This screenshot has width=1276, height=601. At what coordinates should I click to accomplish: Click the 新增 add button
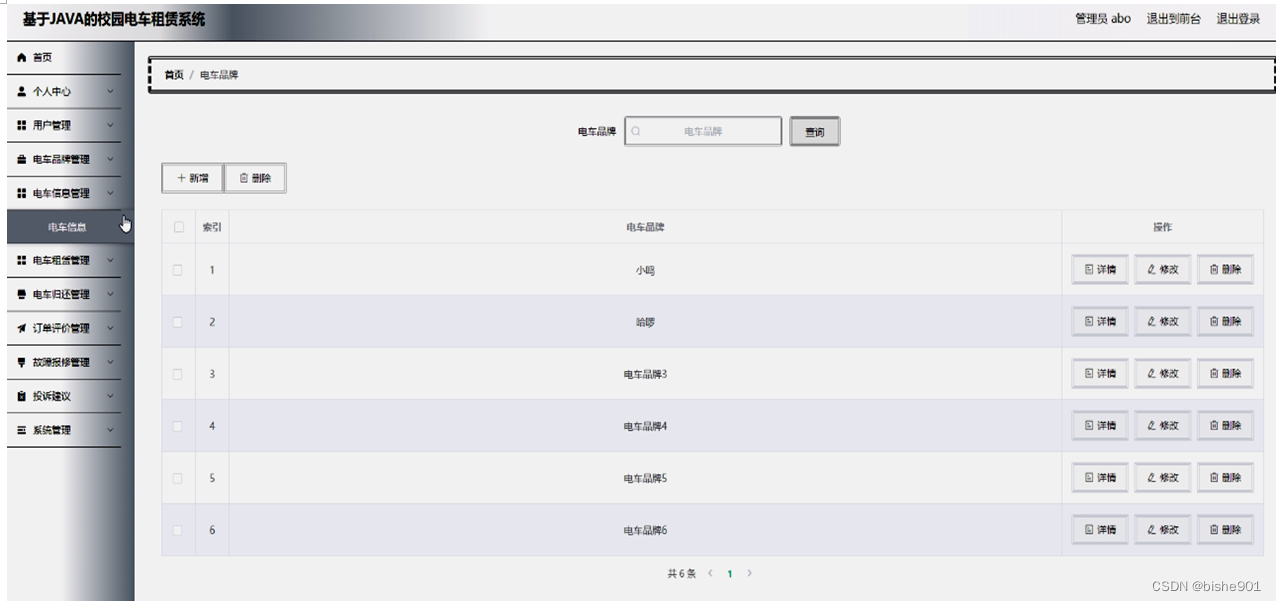point(193,178)
